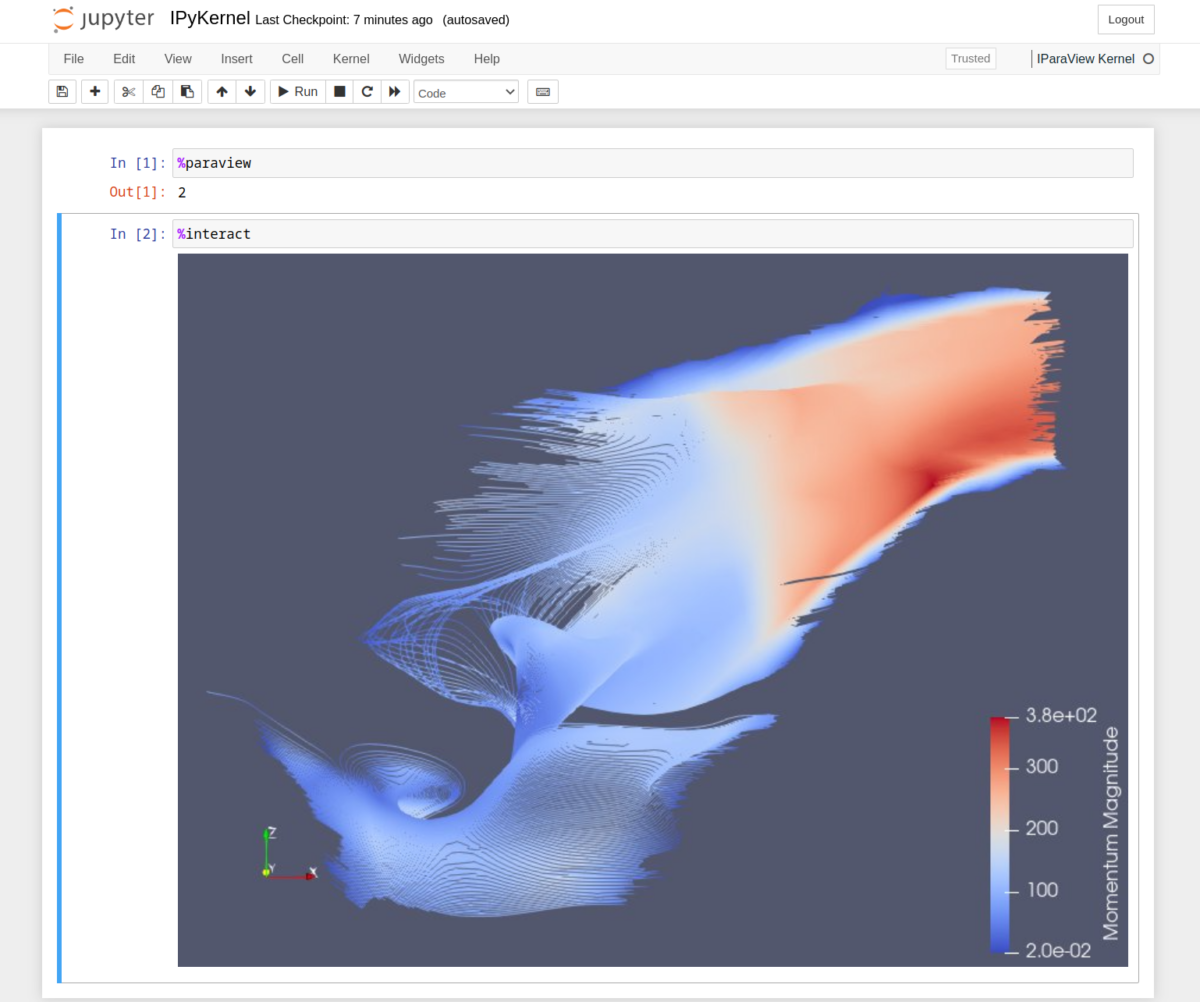Viewport: 1200px width, 1002px height.
Task: Insert a new cell below using plus icon
Action: (94, 91)
